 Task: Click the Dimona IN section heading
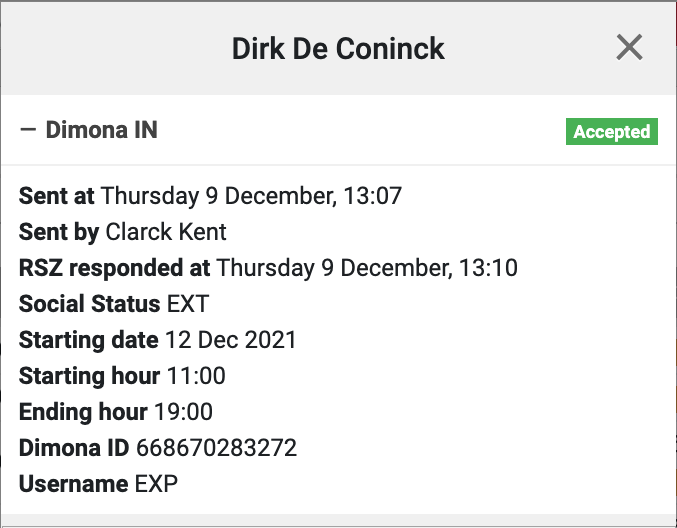(x=101, y=131)
